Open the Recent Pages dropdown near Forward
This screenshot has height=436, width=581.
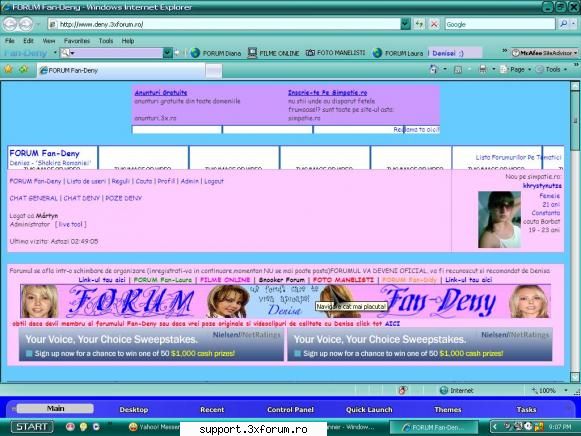coord(38,24)
